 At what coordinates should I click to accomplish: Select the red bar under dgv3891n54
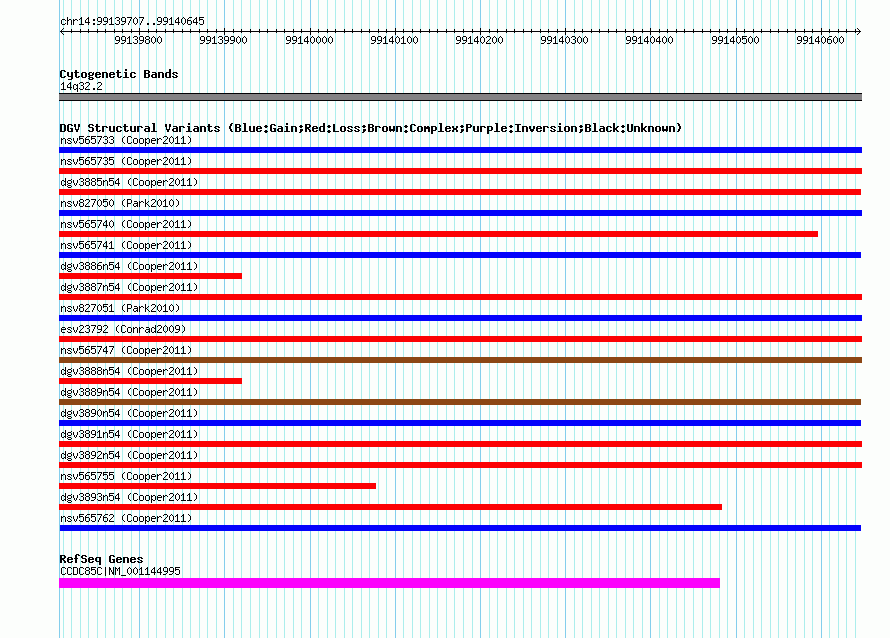(460, 444)
